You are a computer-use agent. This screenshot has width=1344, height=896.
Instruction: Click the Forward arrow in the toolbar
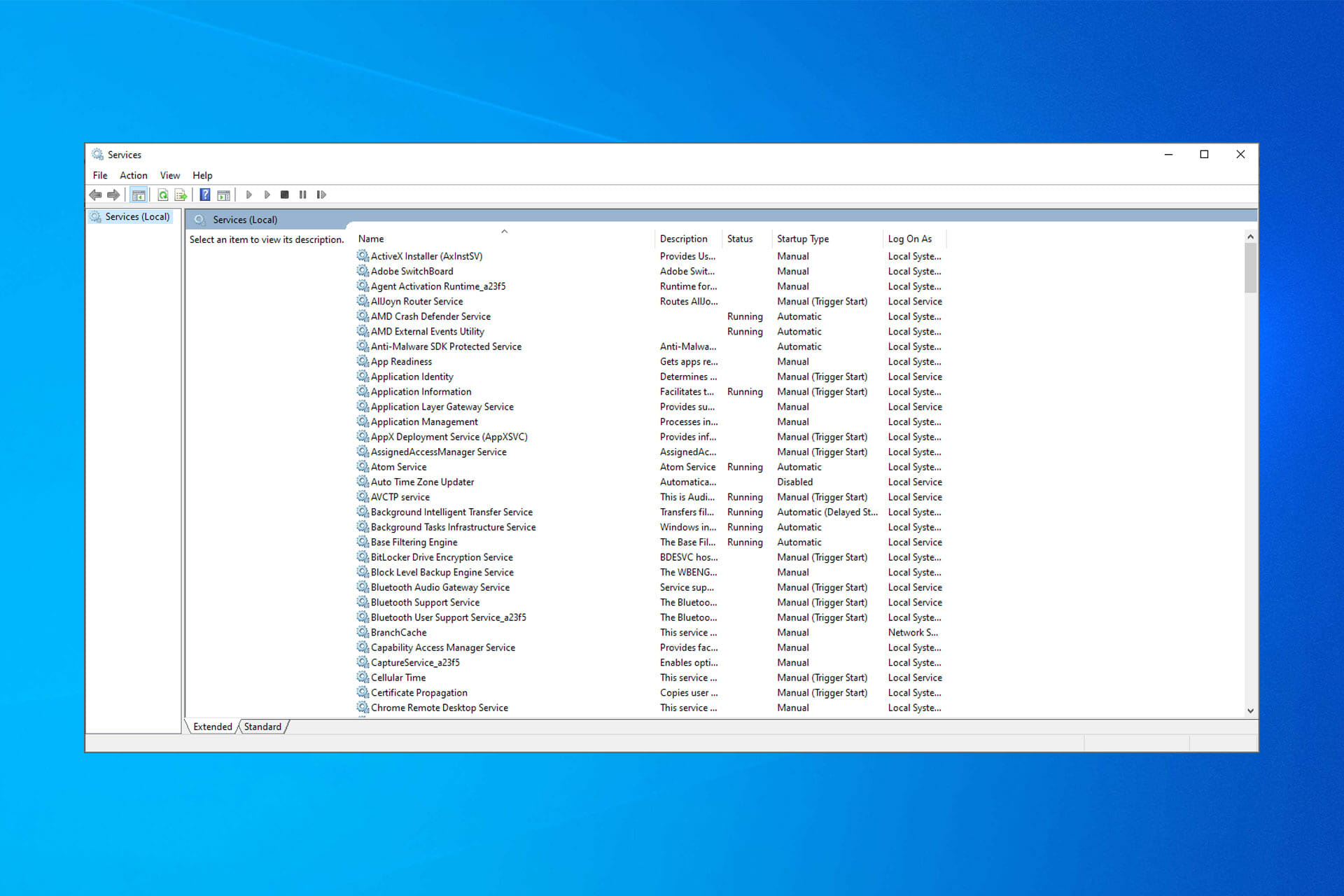pyautogui.click(x=113, y=195)
